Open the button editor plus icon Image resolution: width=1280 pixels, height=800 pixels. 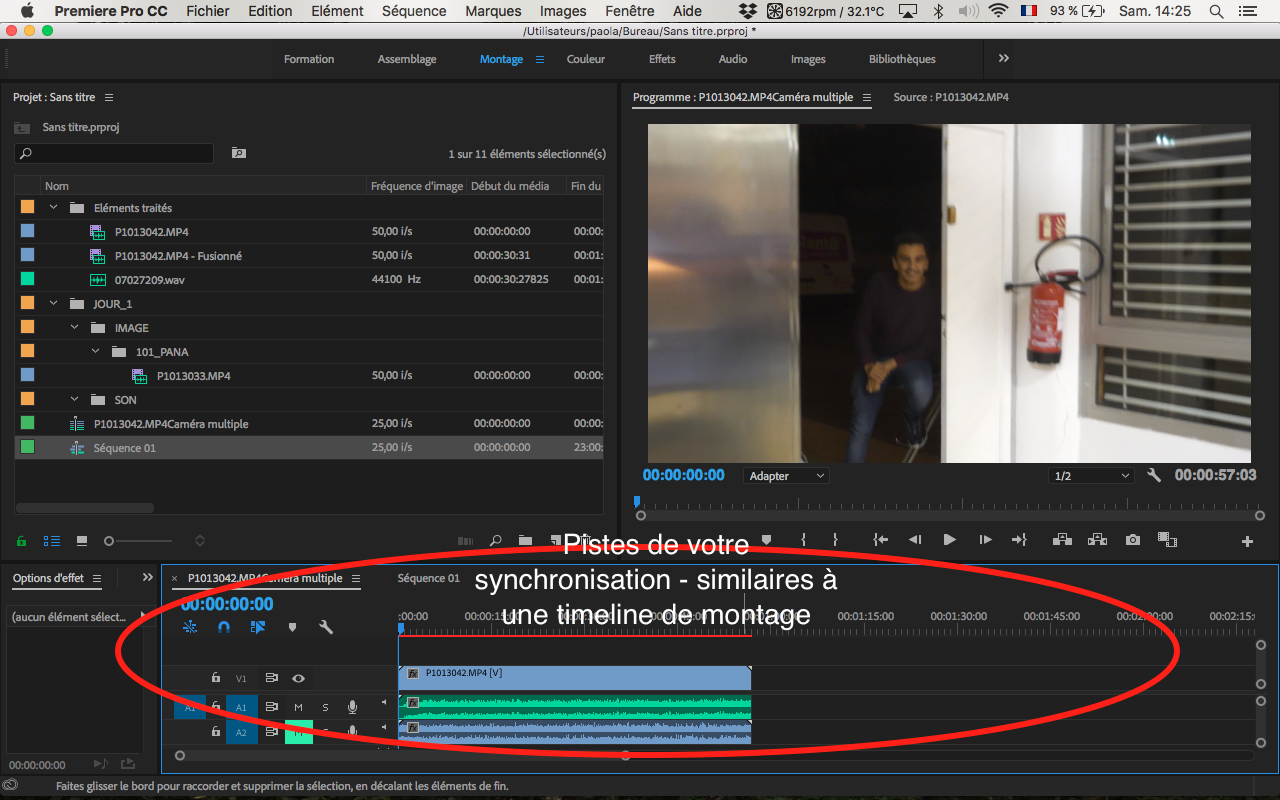point(1247,542)
